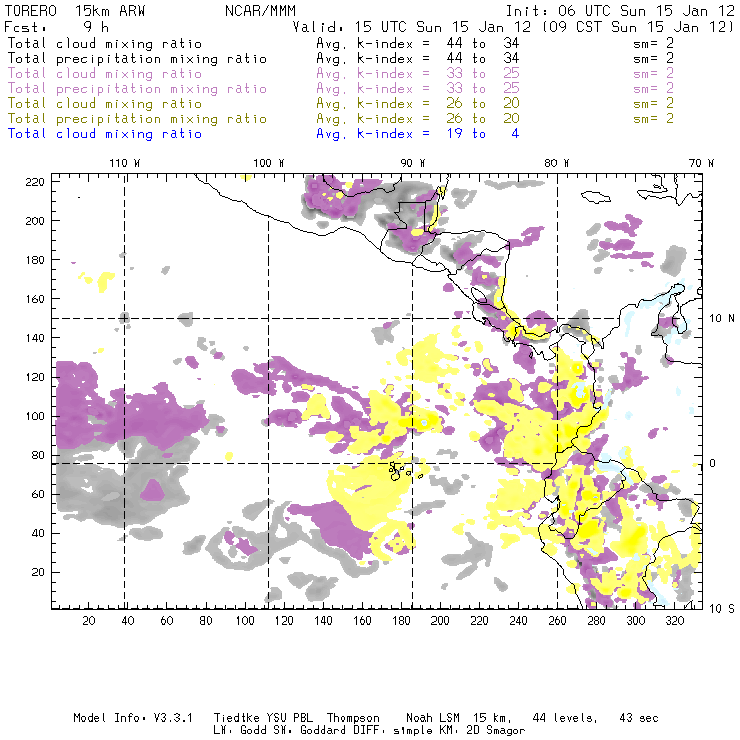Viewport: 740px width, 740px height.
Task: Click the "70 W" longitude label
Action: (701, 163)
